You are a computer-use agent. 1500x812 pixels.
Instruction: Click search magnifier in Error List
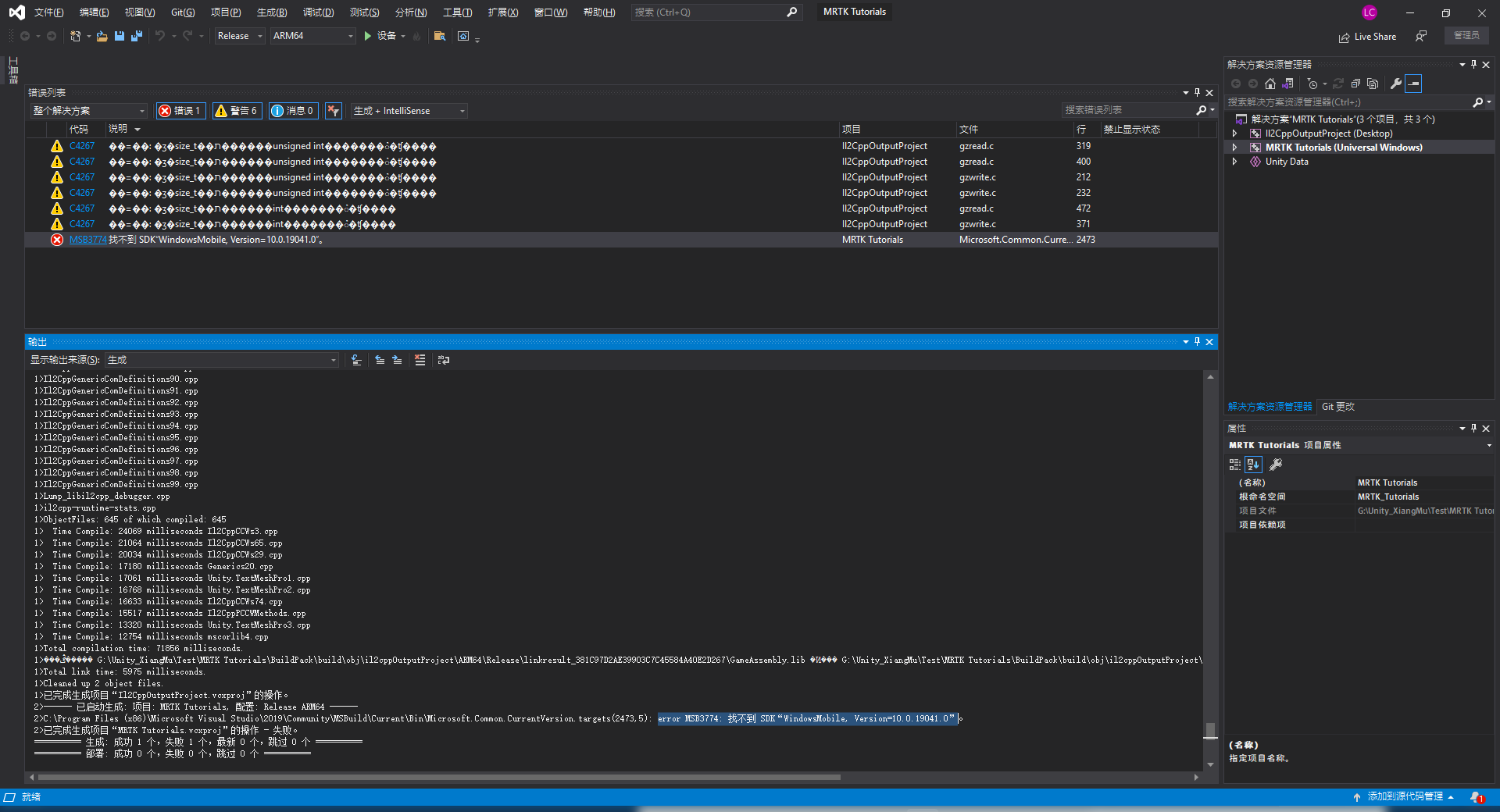1202,111
